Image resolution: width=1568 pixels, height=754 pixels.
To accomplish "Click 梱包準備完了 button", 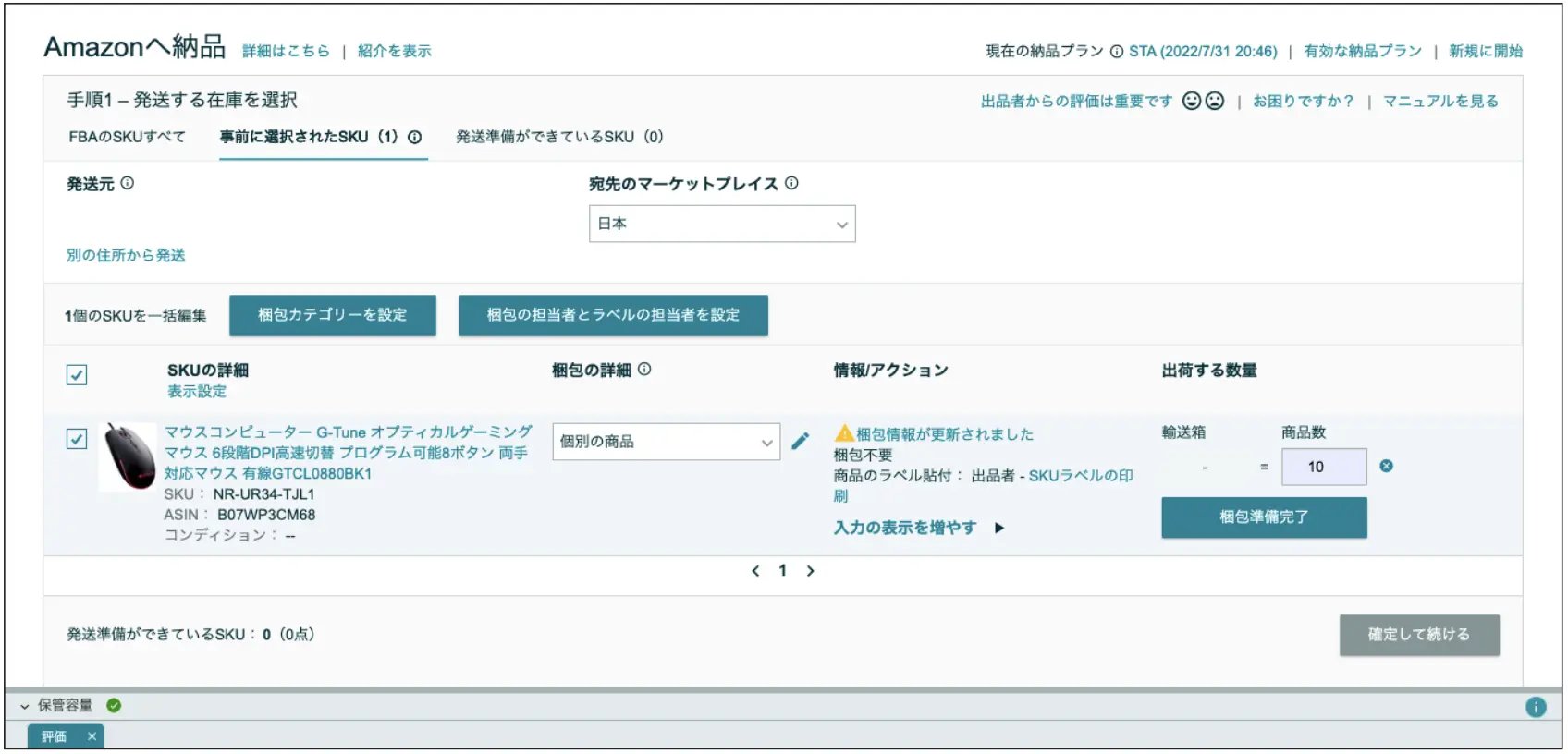I will pos(1264,517).
